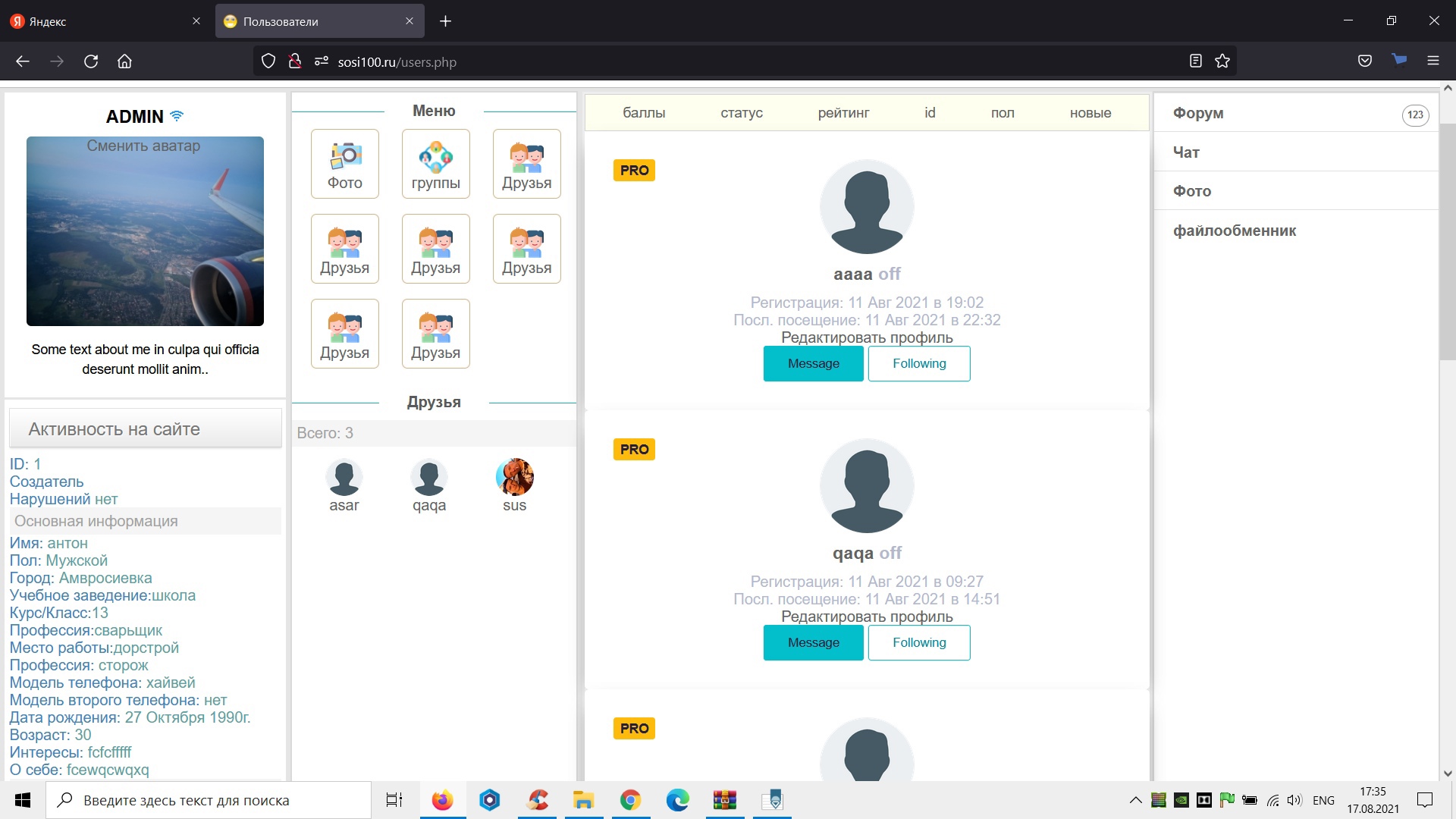Sort users by рейтинг
The width and height of the screenshot is (1456, 819).
pos(843,113)
